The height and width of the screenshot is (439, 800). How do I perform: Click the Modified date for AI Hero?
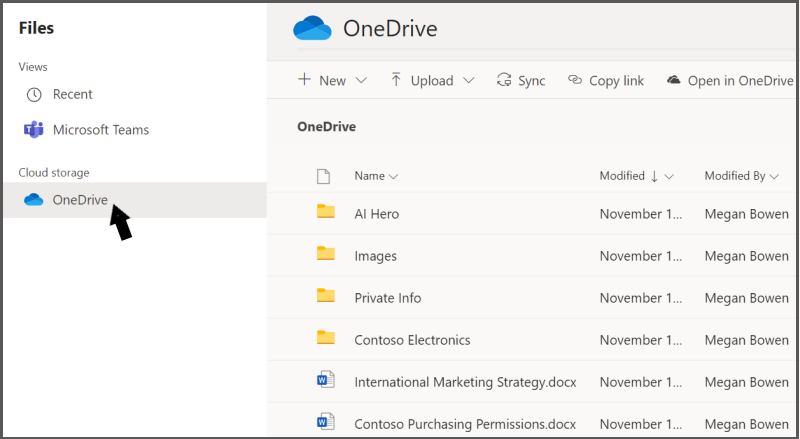tap(641, 214)
